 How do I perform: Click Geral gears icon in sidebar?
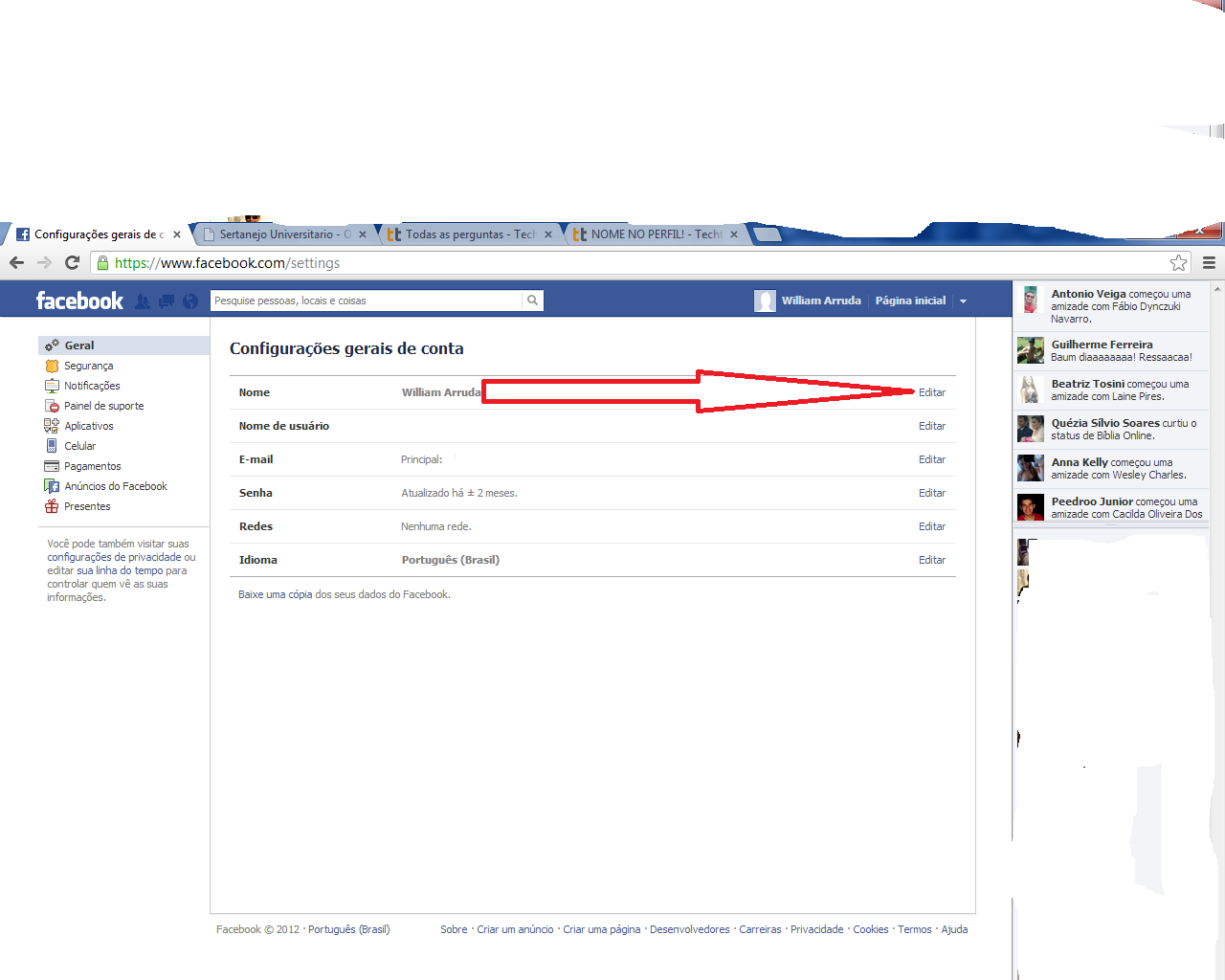click(52, 345)
